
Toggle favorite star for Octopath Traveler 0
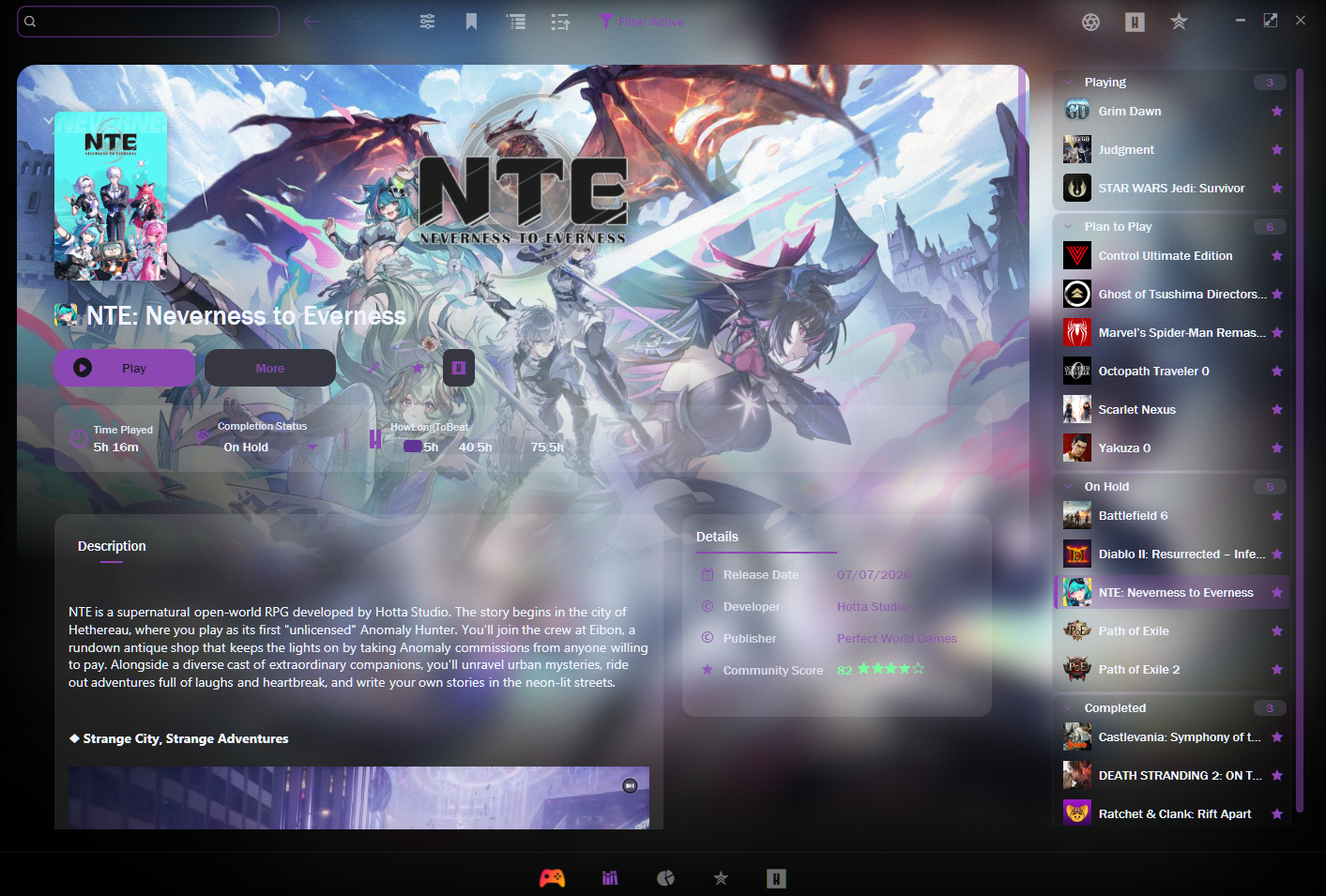(1276, 371)
